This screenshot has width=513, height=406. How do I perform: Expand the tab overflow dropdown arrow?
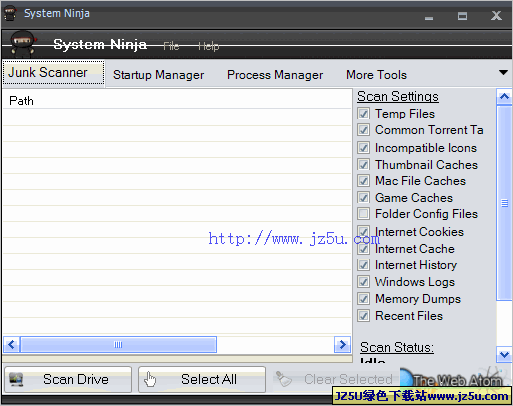pyautogui.click(x=503, y=72)
